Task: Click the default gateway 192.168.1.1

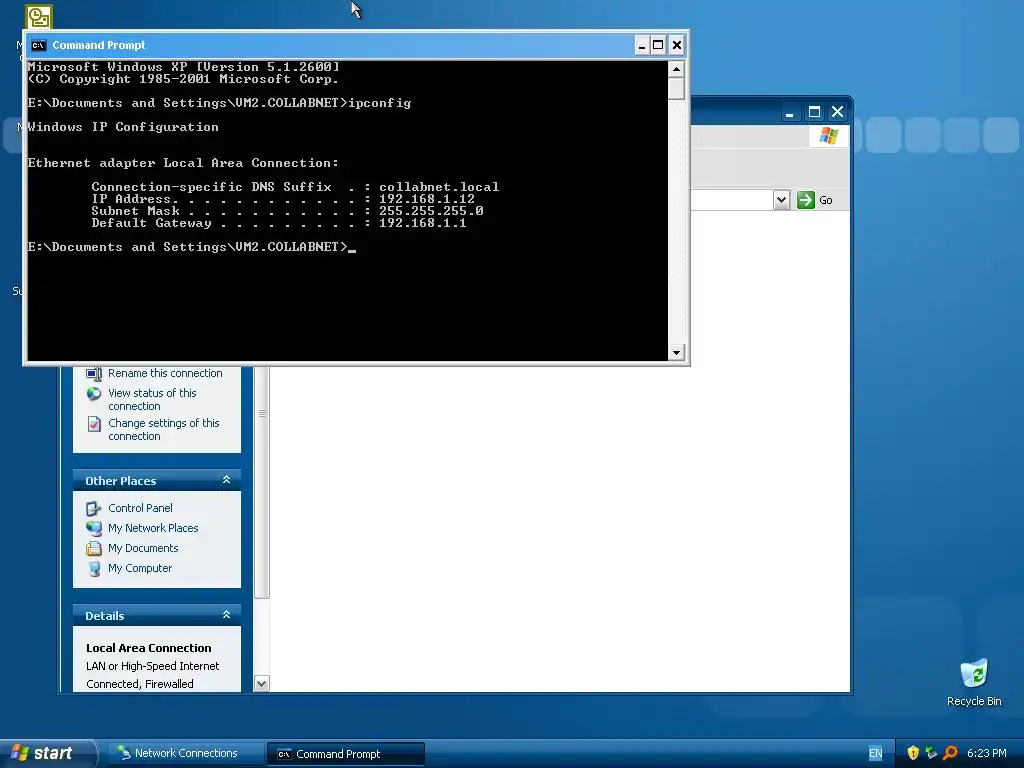Action: [x=423, y=223]
